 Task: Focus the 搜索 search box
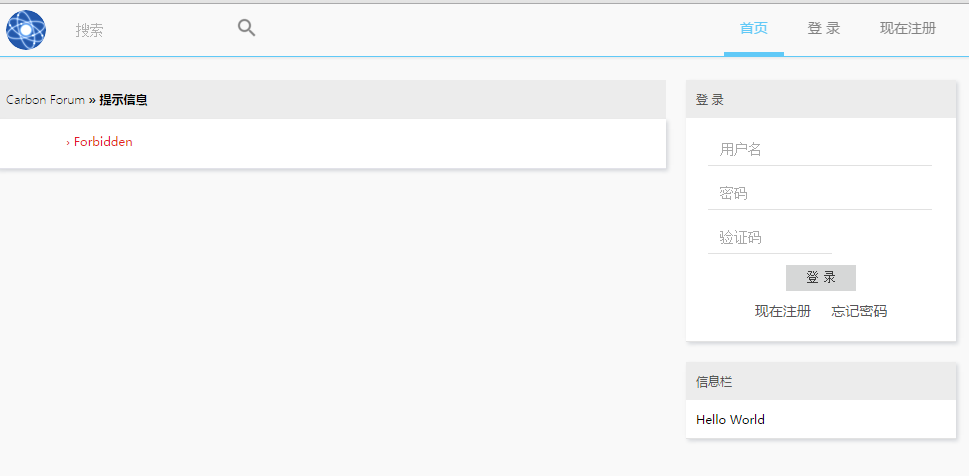pyautogui.click(x=148, y=30)
